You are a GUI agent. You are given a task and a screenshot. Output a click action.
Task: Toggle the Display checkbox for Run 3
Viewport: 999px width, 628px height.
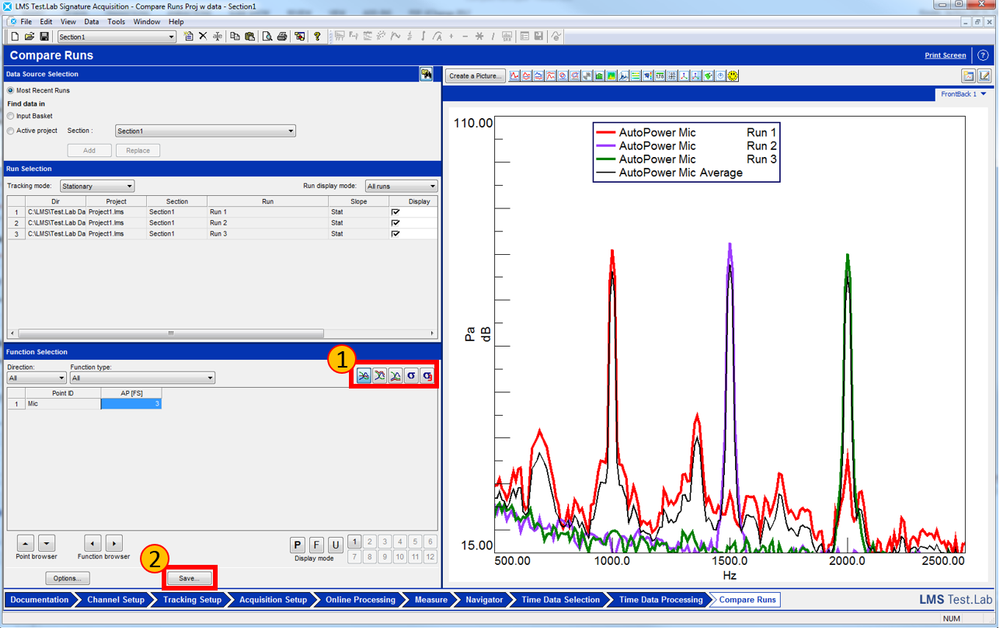[395, 234]
